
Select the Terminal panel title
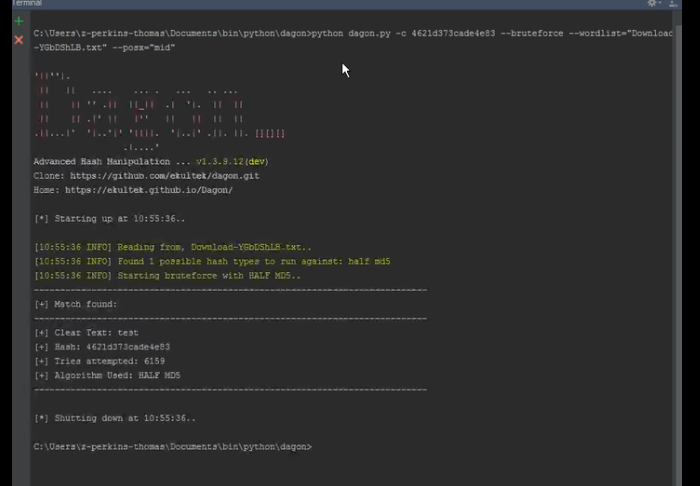[x=27, y=3]
